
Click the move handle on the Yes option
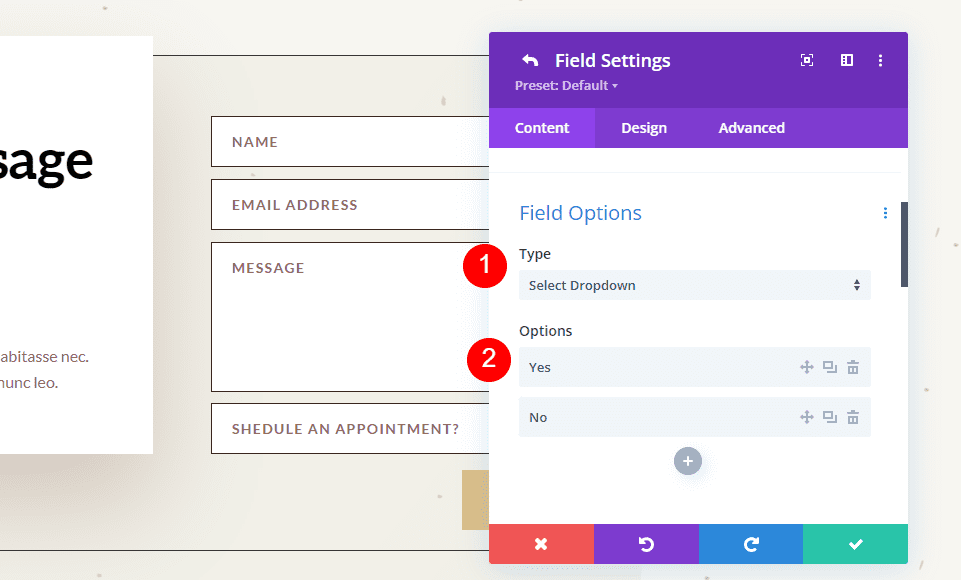(806, 367)
